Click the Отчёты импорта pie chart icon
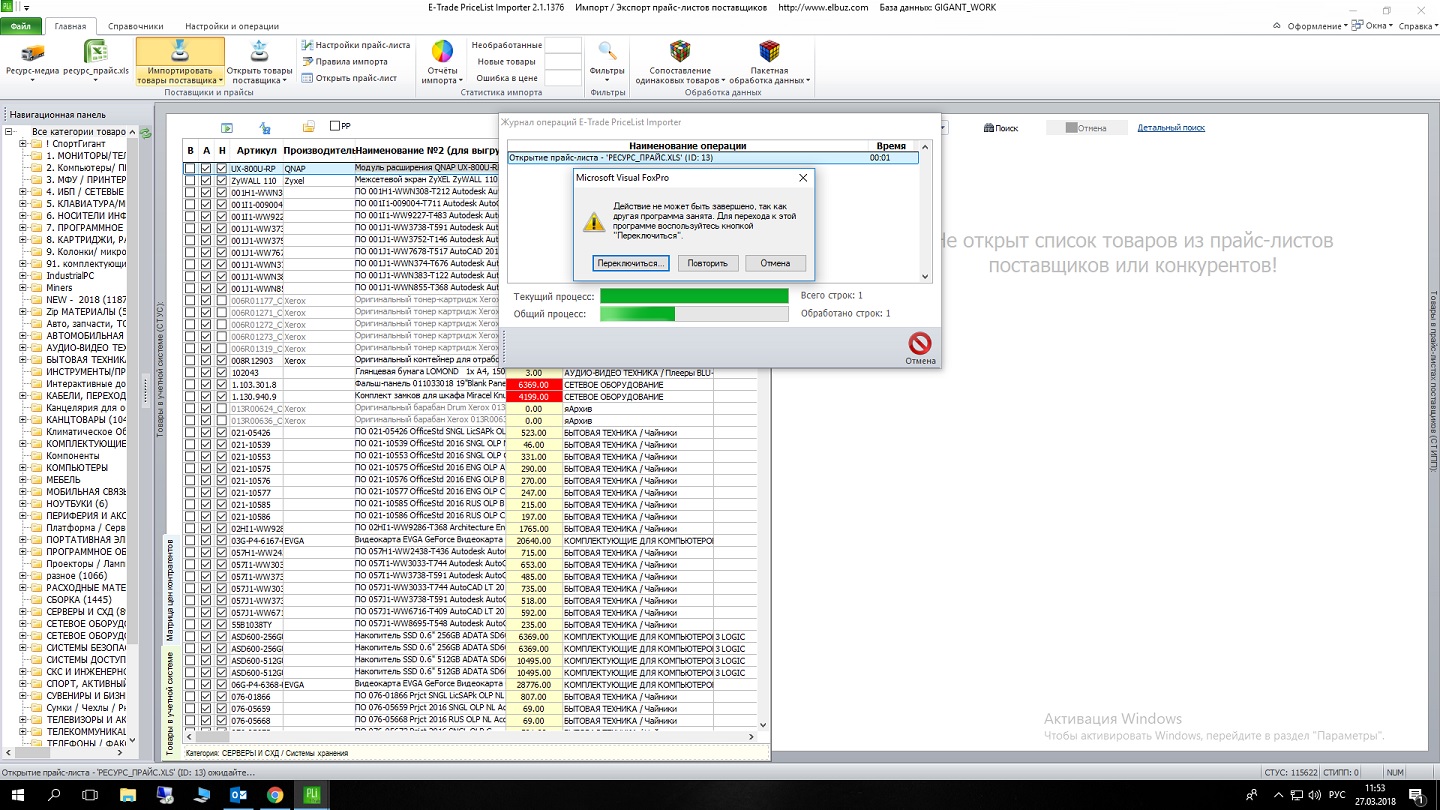Screen dimensions: 1440x810 coord(442,51)
